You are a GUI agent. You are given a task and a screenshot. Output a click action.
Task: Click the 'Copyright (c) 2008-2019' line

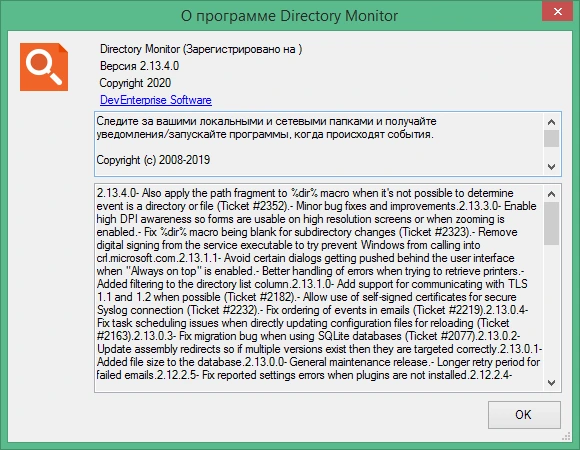pyautogui.click(x=153, y=160)
